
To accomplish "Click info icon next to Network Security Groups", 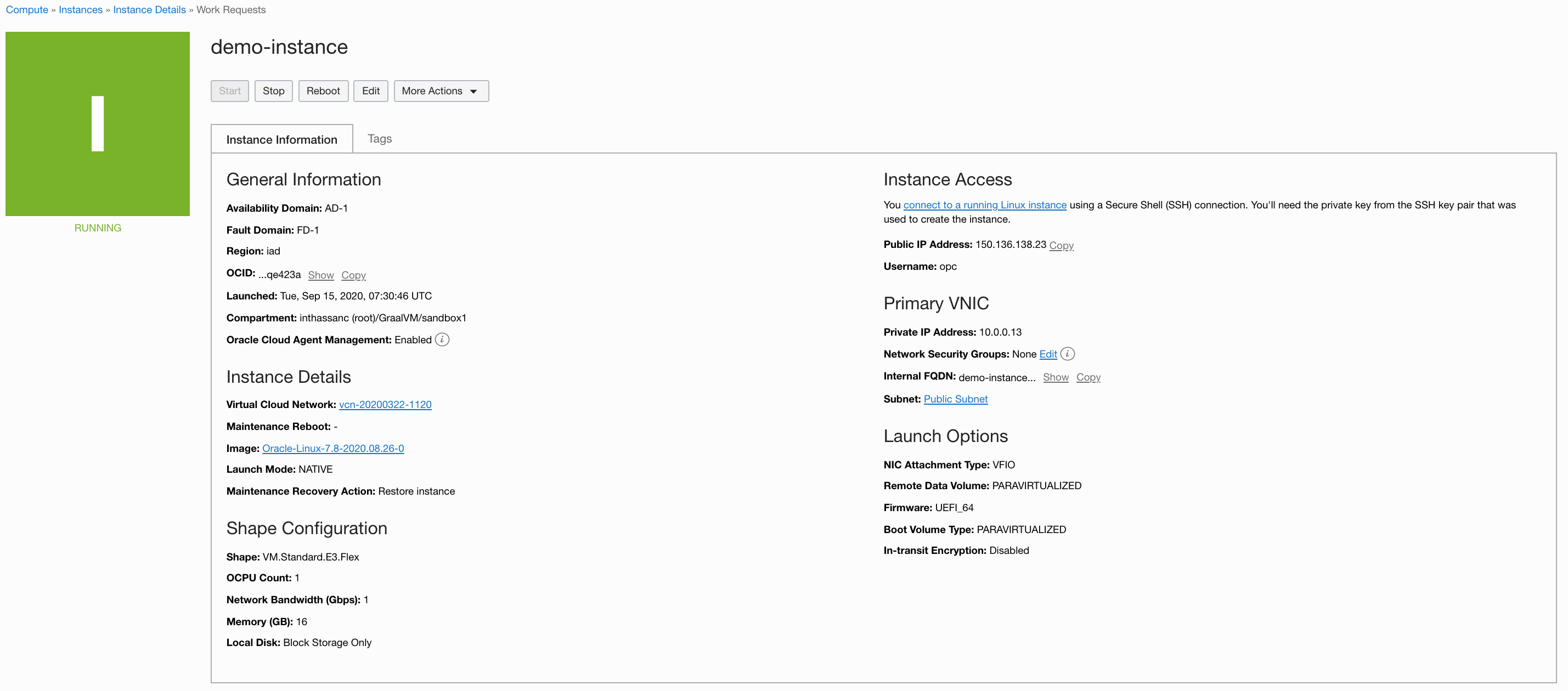I will coord(1067,353).
